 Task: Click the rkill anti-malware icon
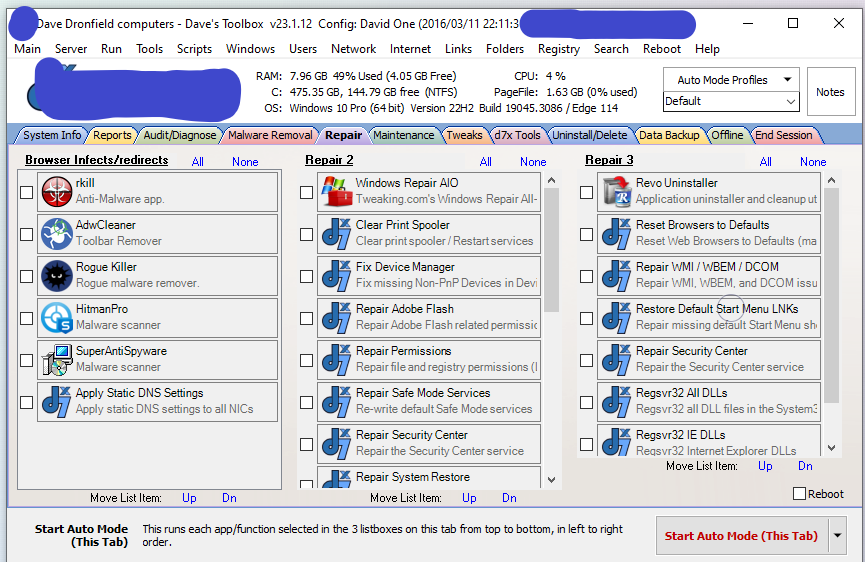[57, 191]
